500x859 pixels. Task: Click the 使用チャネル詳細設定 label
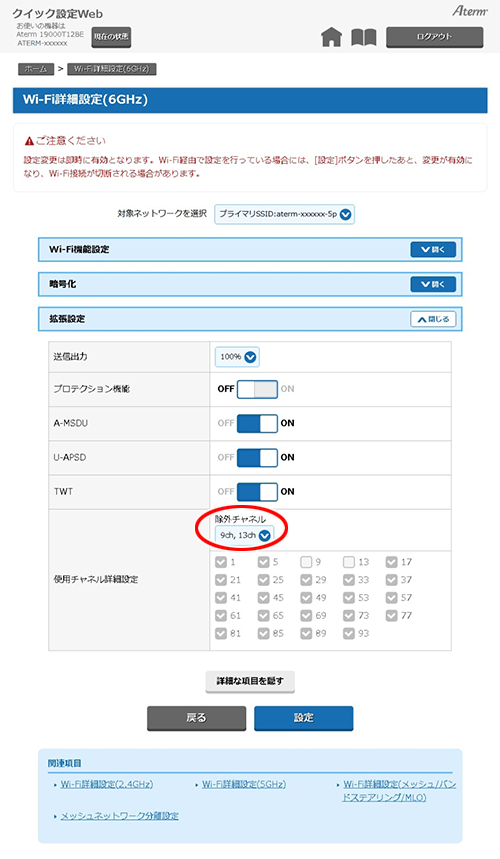pyautogui.click(x=96, y=580)
